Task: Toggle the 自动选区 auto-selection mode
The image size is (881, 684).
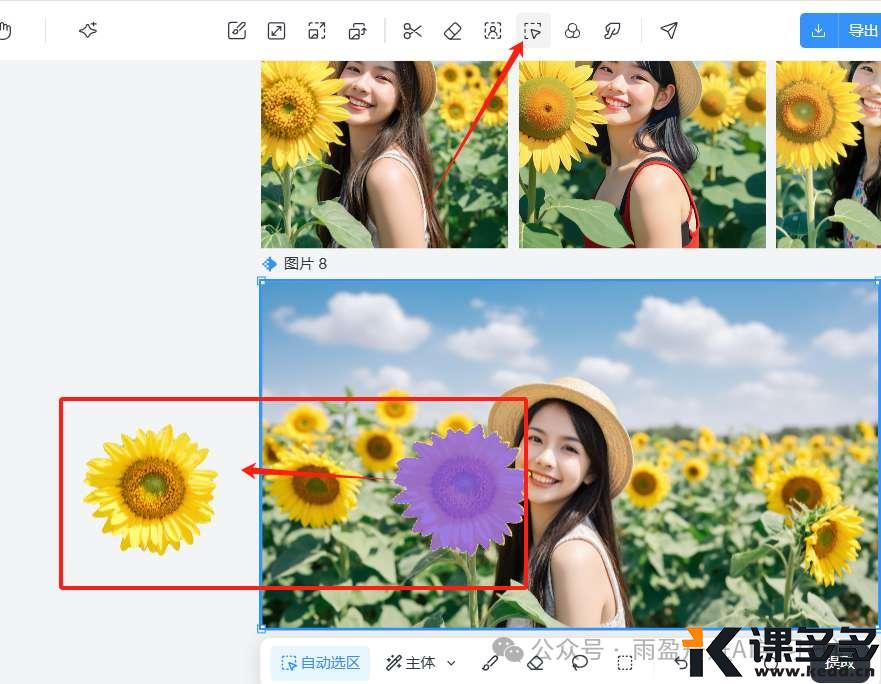Action: click(x=320, y=663)
